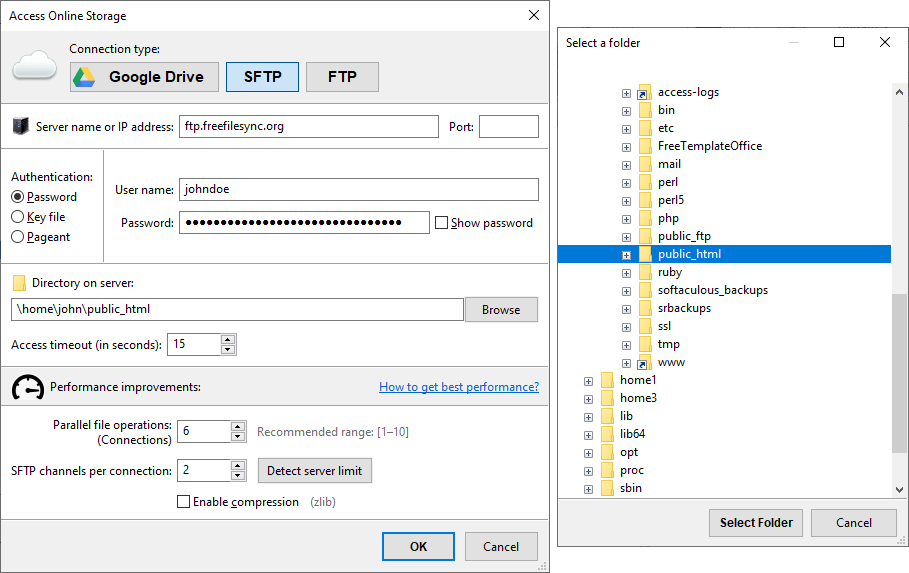This screenshot has width=909, height=573.
Task: Switch connection type to SFTP
Action: click(x=263, y=77)
